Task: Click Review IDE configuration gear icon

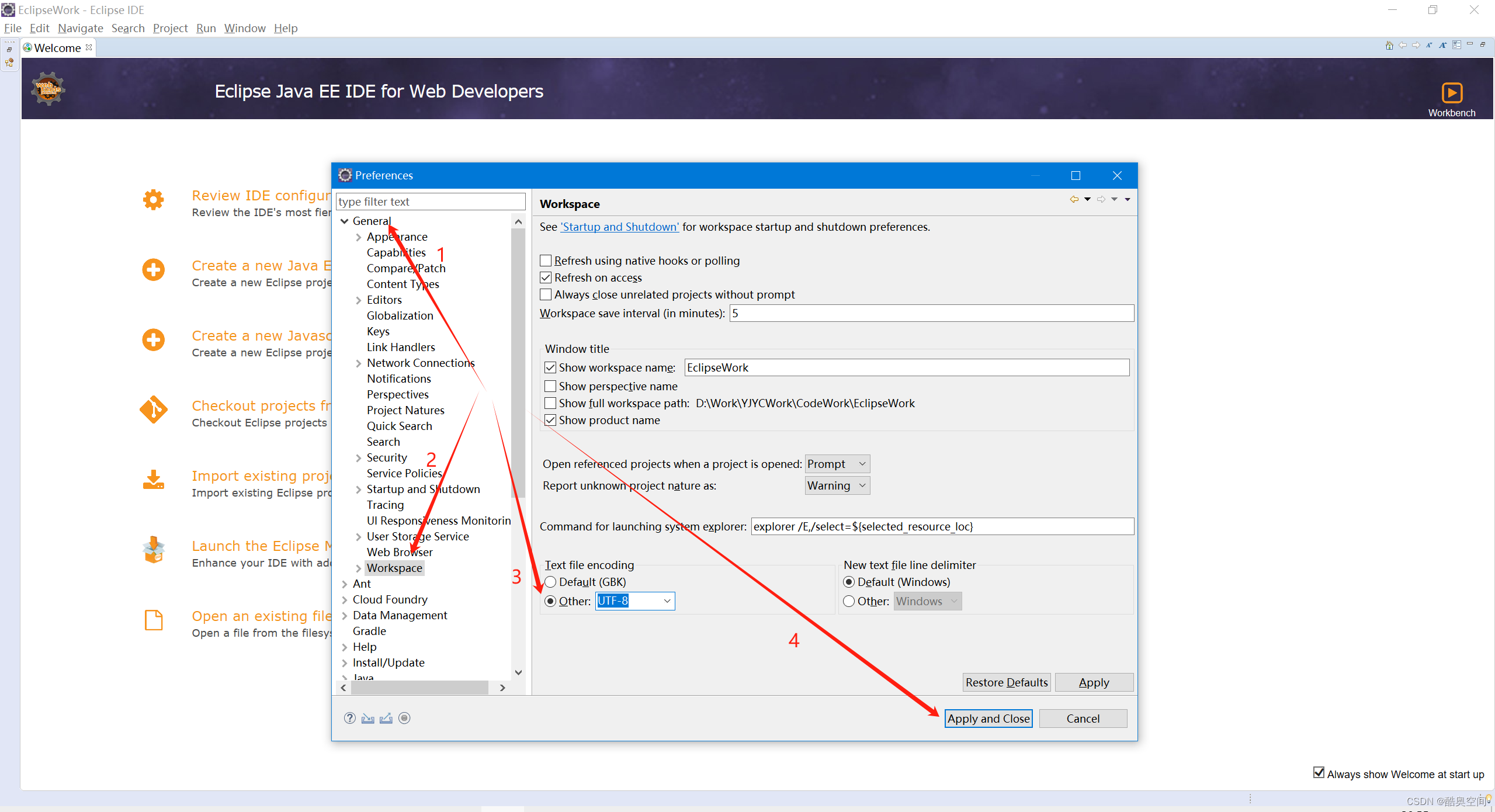Action: pyautogui.click(x=154, y=200)
